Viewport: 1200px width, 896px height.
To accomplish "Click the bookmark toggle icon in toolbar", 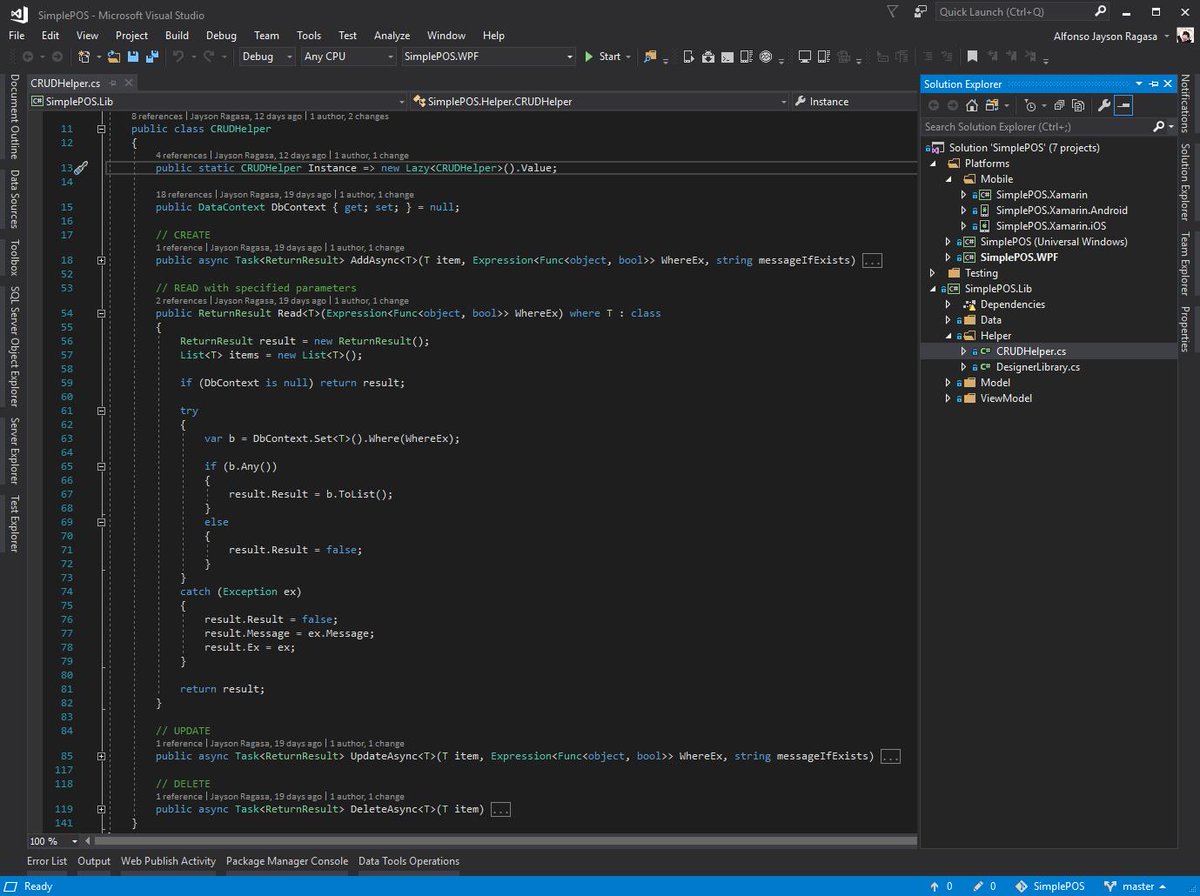I will [971, 57].
